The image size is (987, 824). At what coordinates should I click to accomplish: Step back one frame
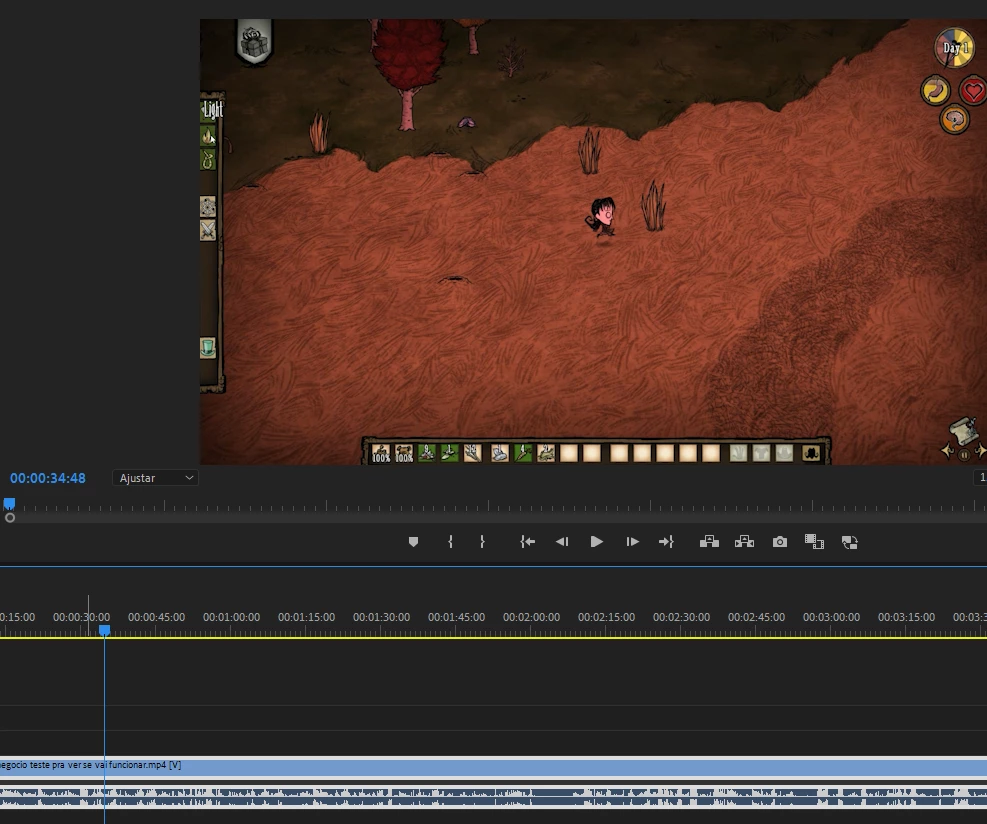tap(562, 542)
